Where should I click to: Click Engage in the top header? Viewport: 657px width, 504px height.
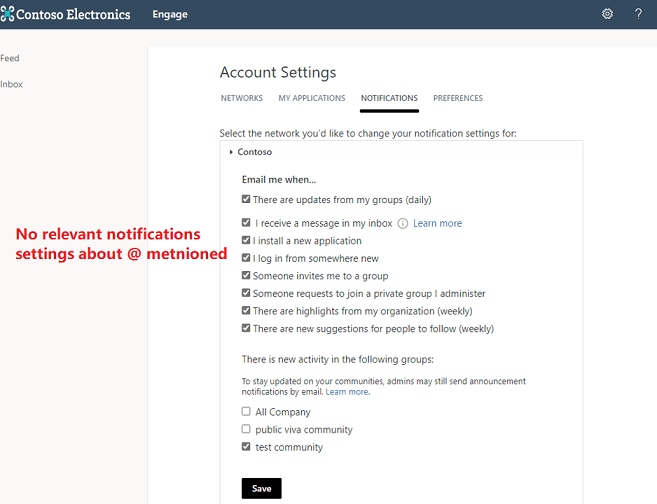pyautogui.click(x=170, y=14)
